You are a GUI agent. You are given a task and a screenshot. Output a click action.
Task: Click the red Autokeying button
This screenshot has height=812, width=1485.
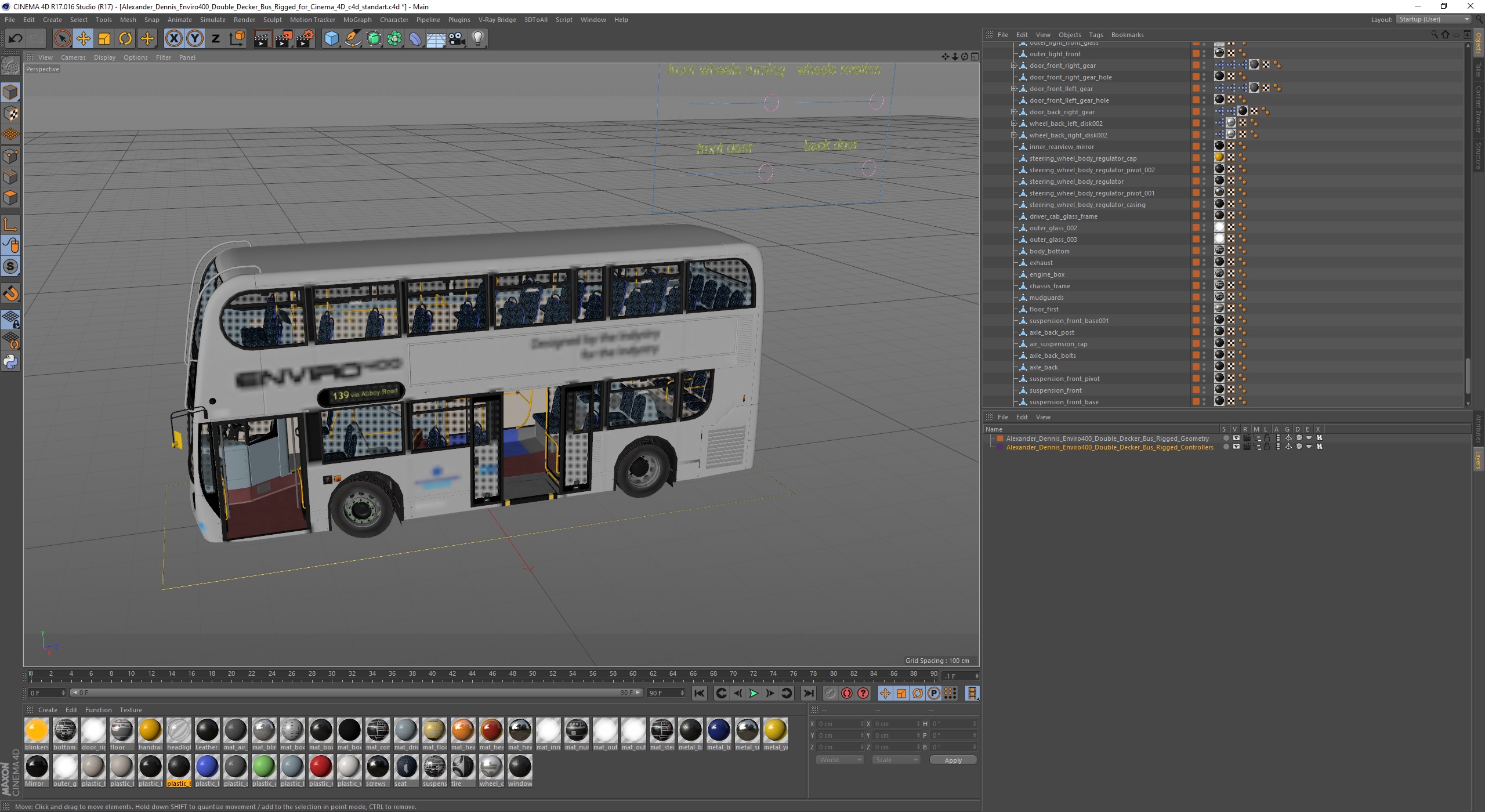tap(847, 693)
